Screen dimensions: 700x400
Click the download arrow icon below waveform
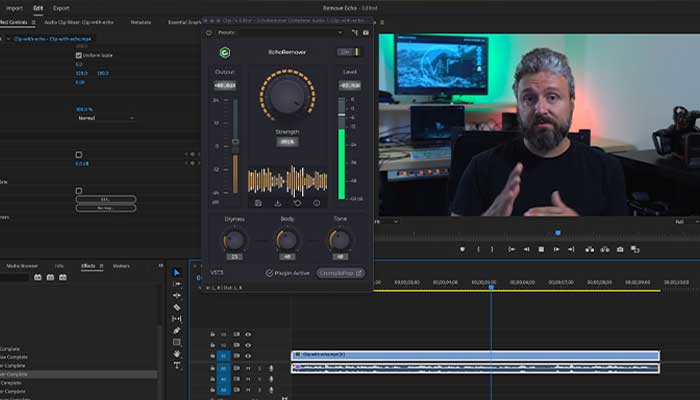pos(278,203)
